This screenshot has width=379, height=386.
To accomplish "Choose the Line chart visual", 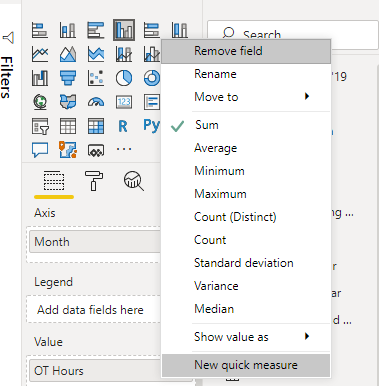I will pos(40,54).
